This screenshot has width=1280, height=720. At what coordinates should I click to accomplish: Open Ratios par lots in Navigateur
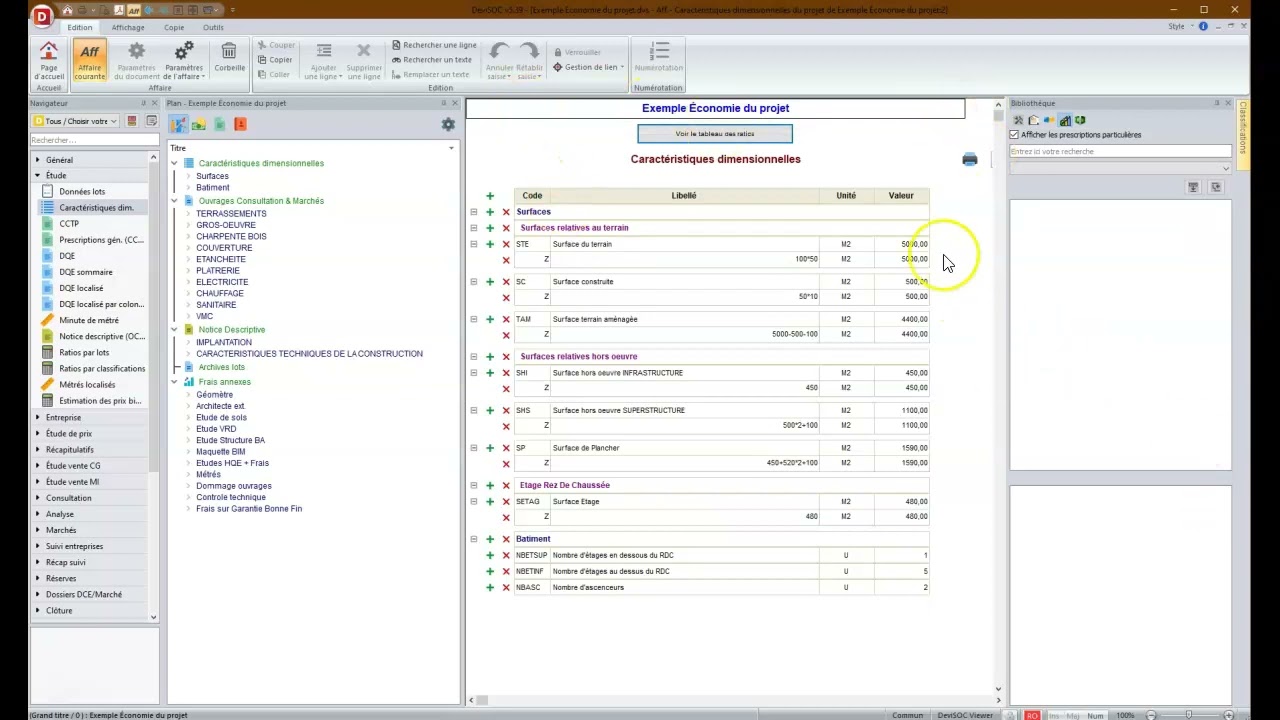coord(84,352)
